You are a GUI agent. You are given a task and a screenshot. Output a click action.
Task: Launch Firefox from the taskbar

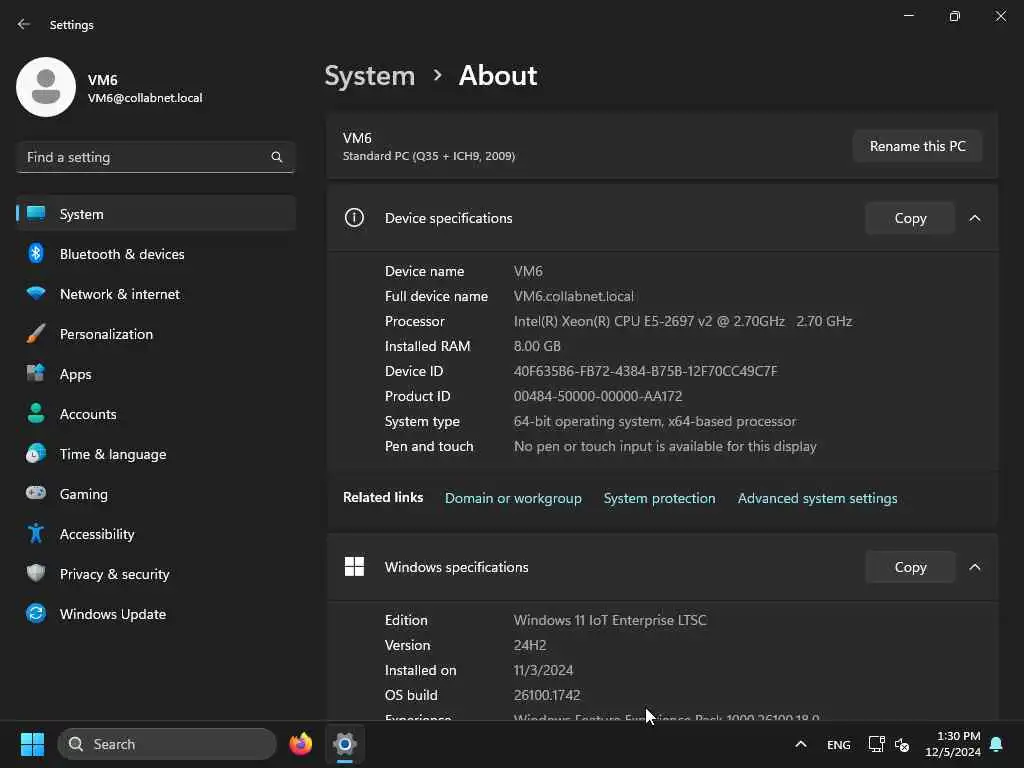[300, 744]
